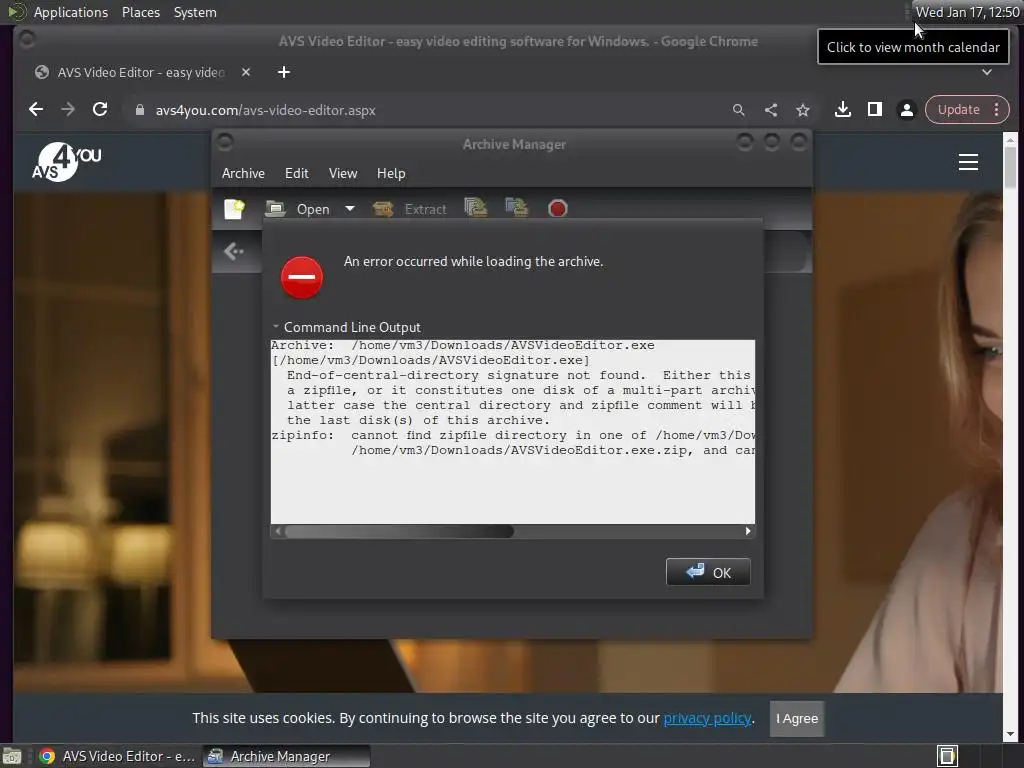Screen dimensions: 1024x768
Task: Open the Help menu in Archive Manager
Action: 391,173
